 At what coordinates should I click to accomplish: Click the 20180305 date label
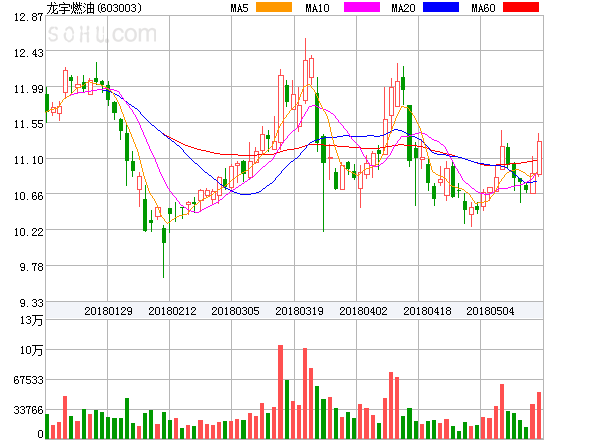(x=235, y=311)
